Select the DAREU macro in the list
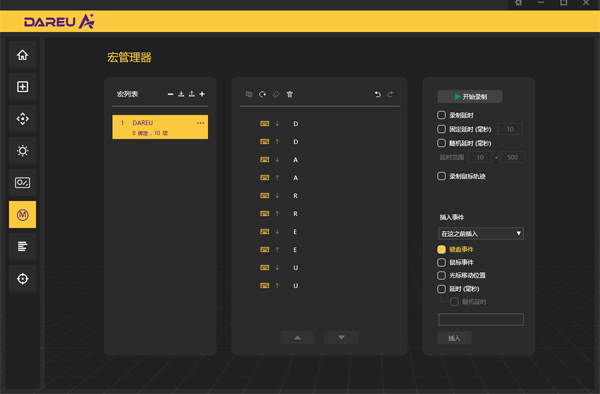This screenshot has width=600, height=394. (x=160, y=127)
